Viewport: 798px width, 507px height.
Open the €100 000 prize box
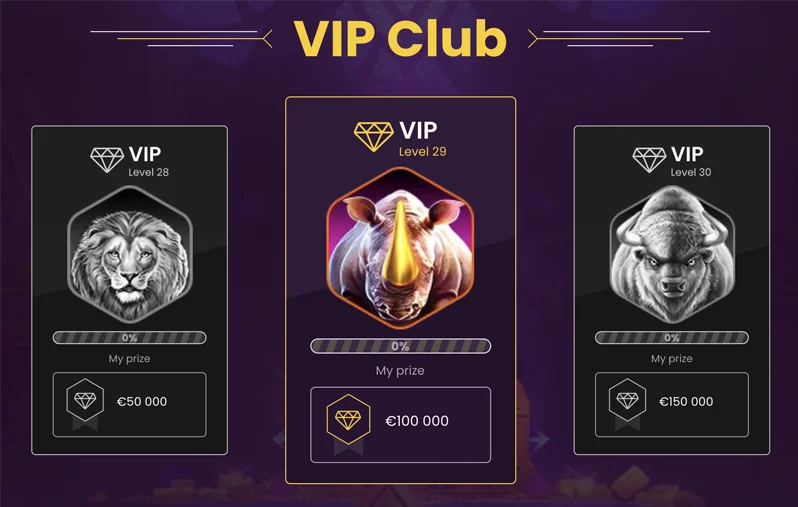point(401,425)
